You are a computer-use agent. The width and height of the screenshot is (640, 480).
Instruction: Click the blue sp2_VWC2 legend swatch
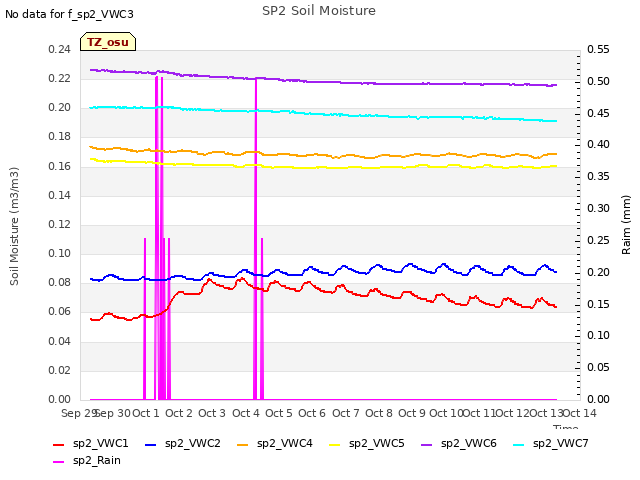(x=151, y=444)
